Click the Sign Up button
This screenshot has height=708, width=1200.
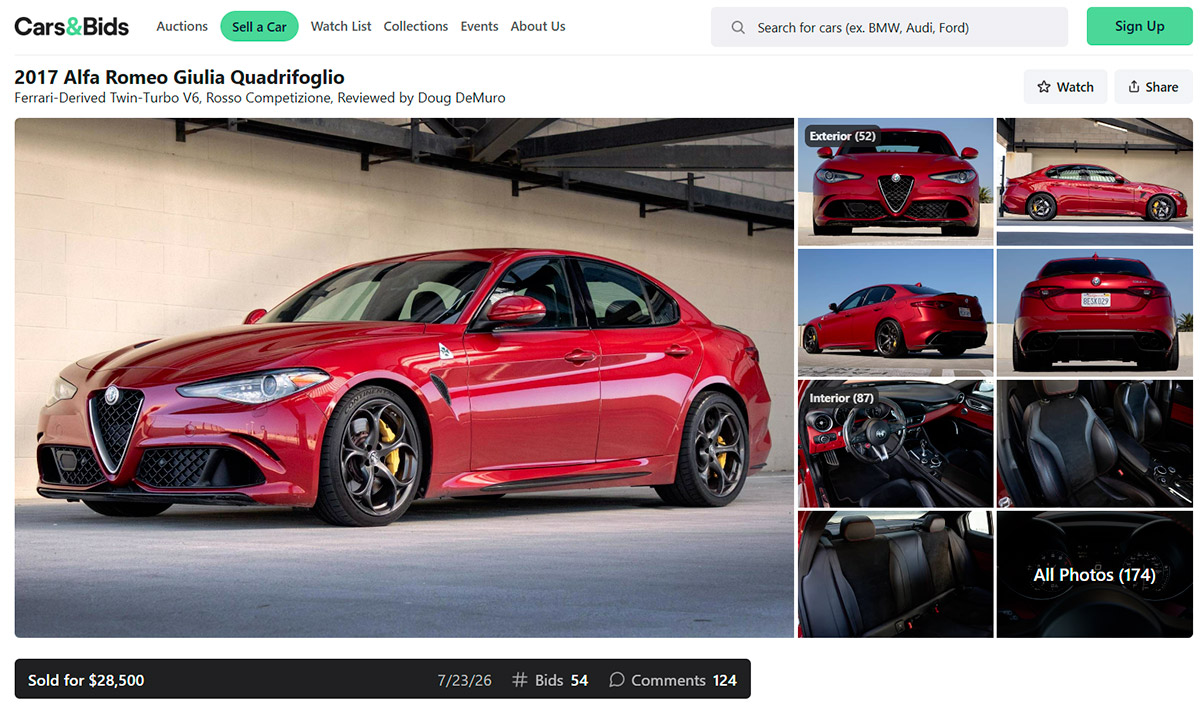[1140, 27]
